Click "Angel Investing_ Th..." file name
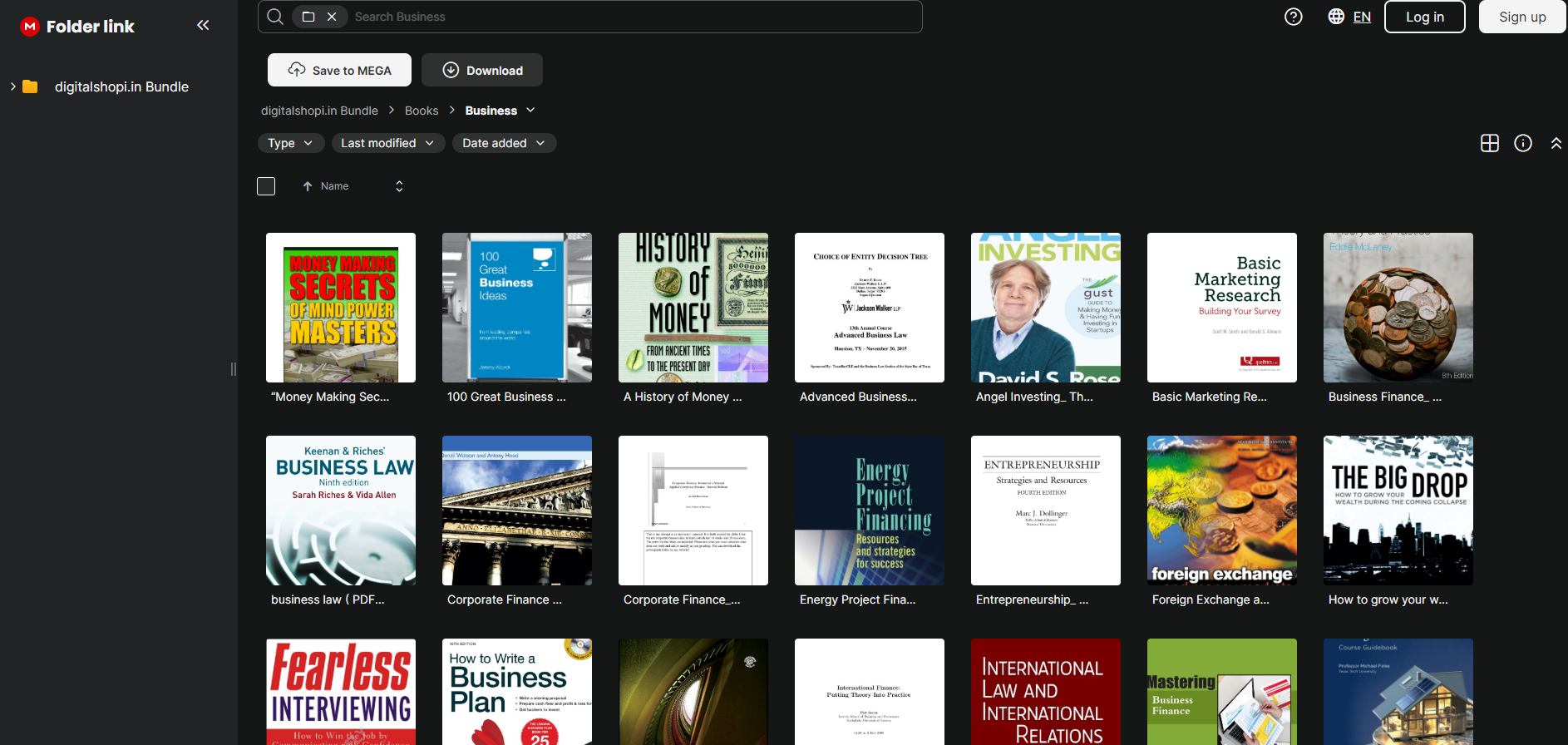The image size is (1568, 745). [1034, 397]
